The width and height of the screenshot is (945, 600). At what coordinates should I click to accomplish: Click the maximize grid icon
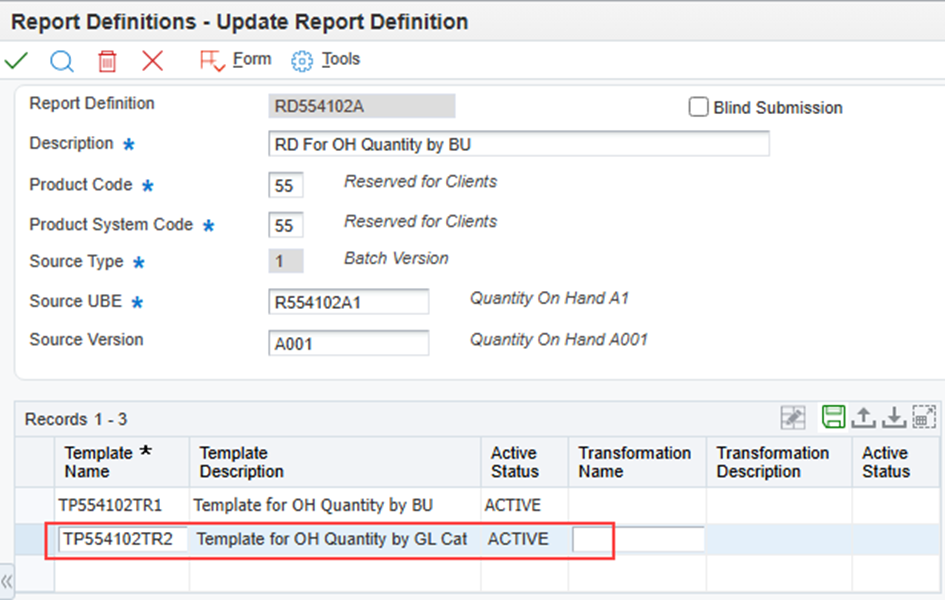coord(923,417)
